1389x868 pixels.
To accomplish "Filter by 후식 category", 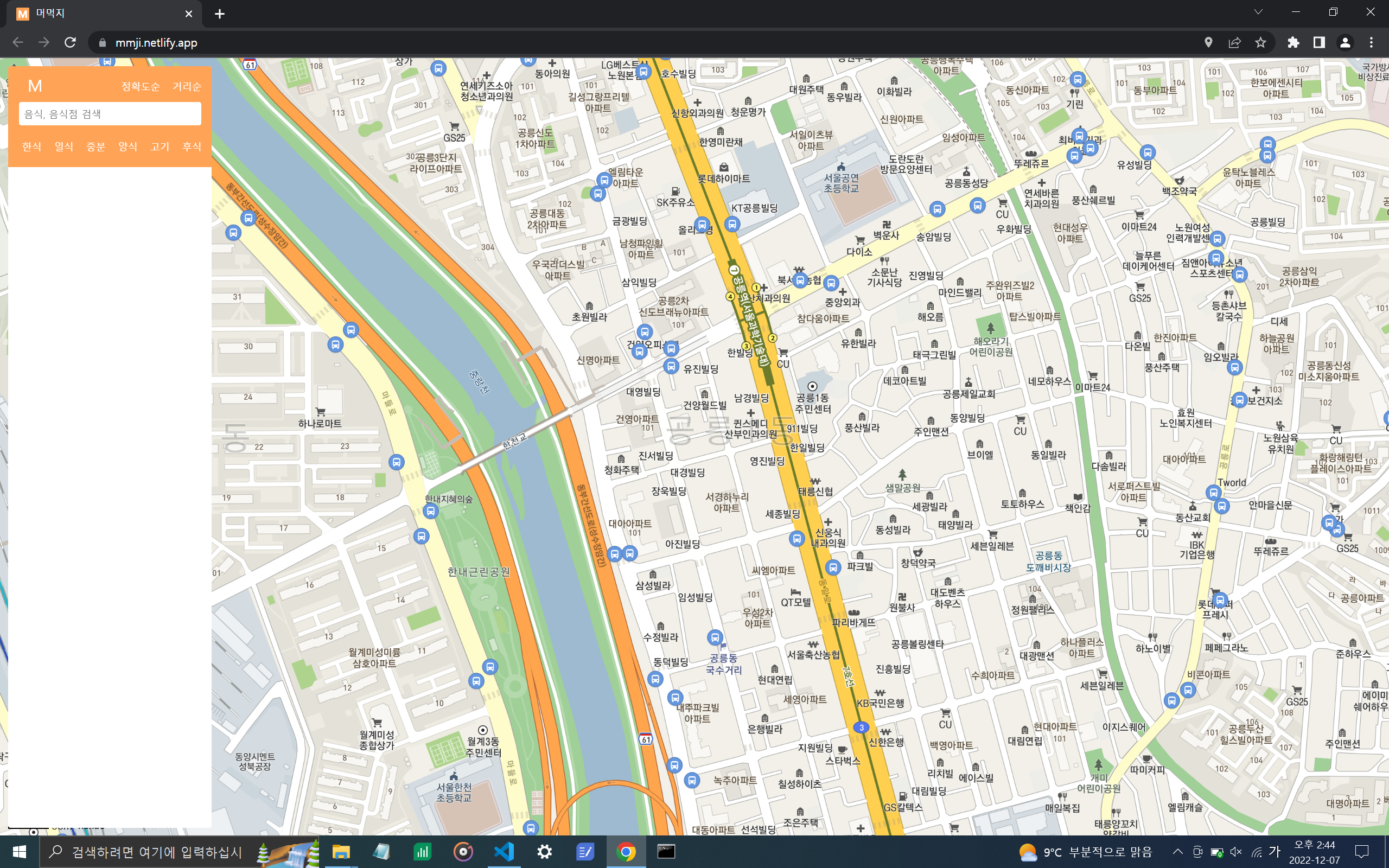I will point(192,146).
